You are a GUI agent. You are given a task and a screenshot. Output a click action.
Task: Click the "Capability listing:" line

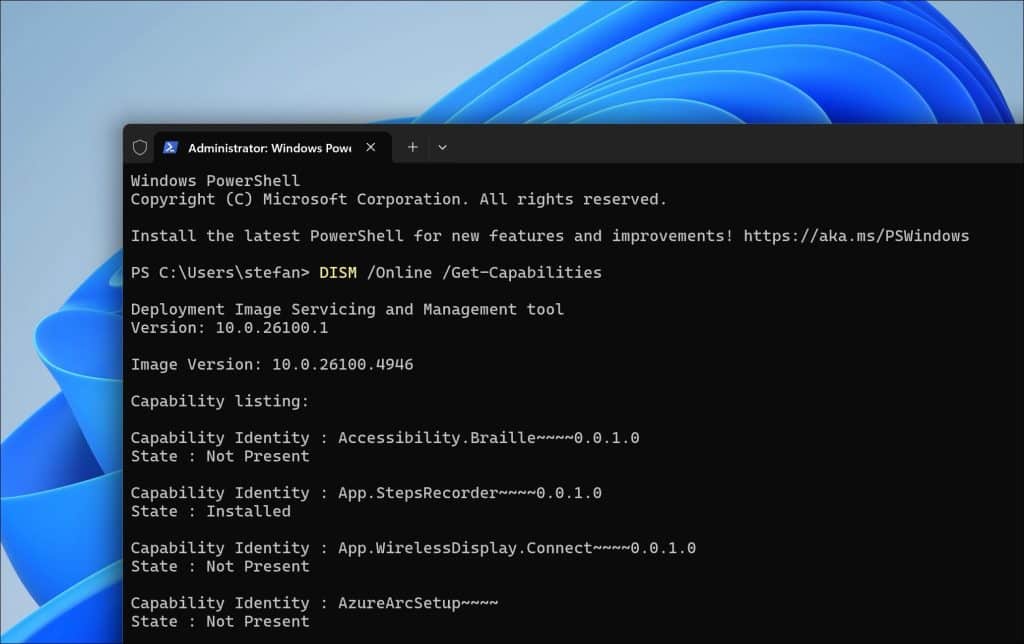[x=220, y=401]
